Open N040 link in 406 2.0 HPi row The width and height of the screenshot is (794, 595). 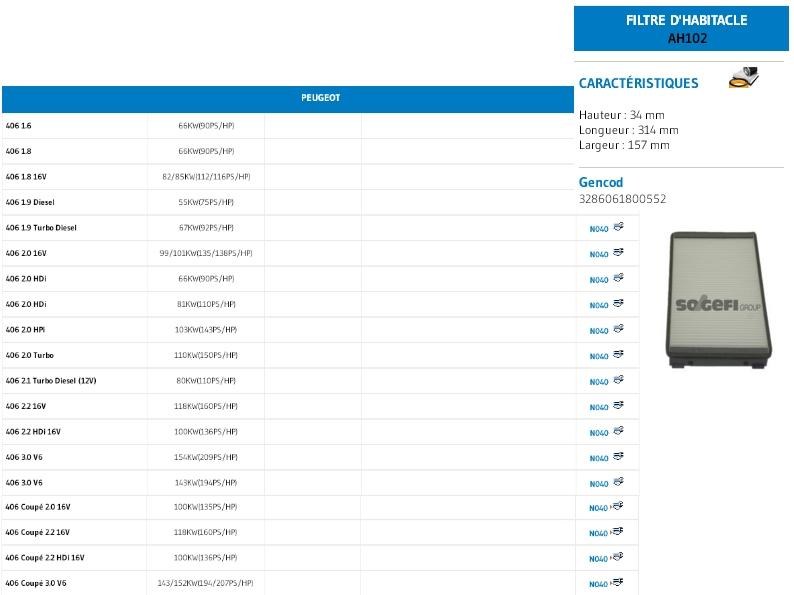click(599, 331)
